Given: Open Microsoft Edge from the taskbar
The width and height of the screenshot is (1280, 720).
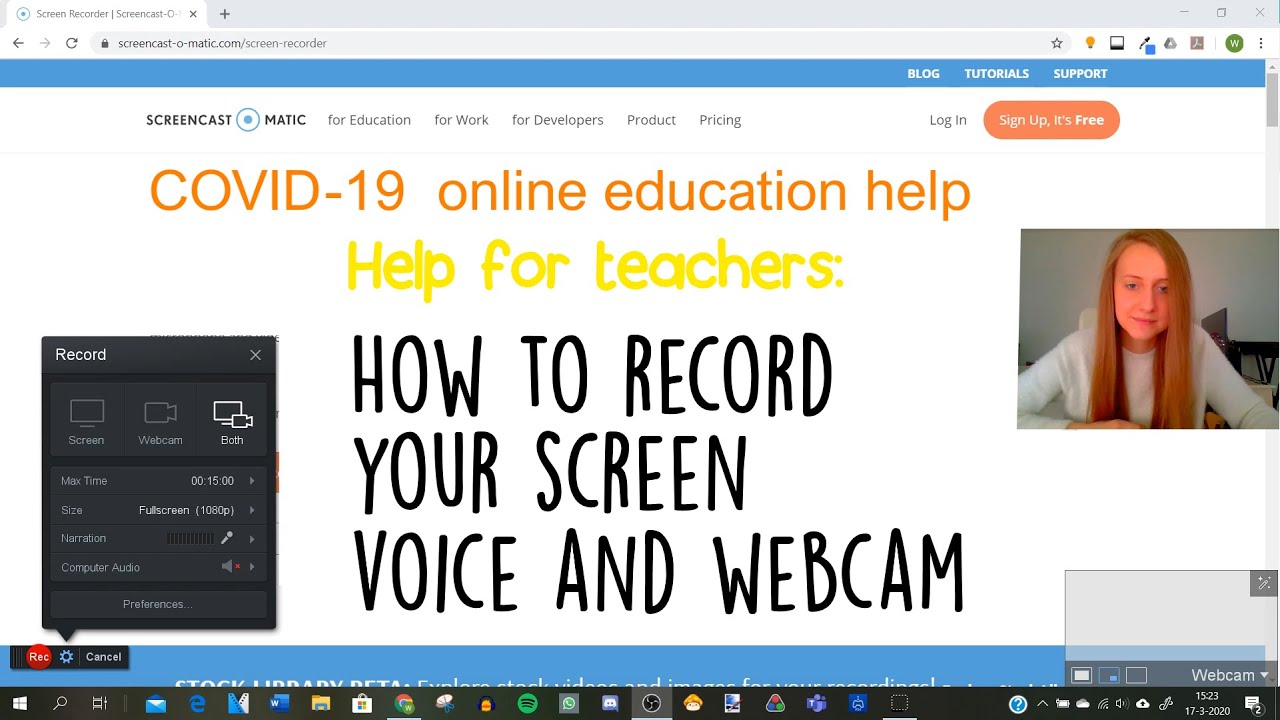Looking at the screenshot, I should point(197,704).
